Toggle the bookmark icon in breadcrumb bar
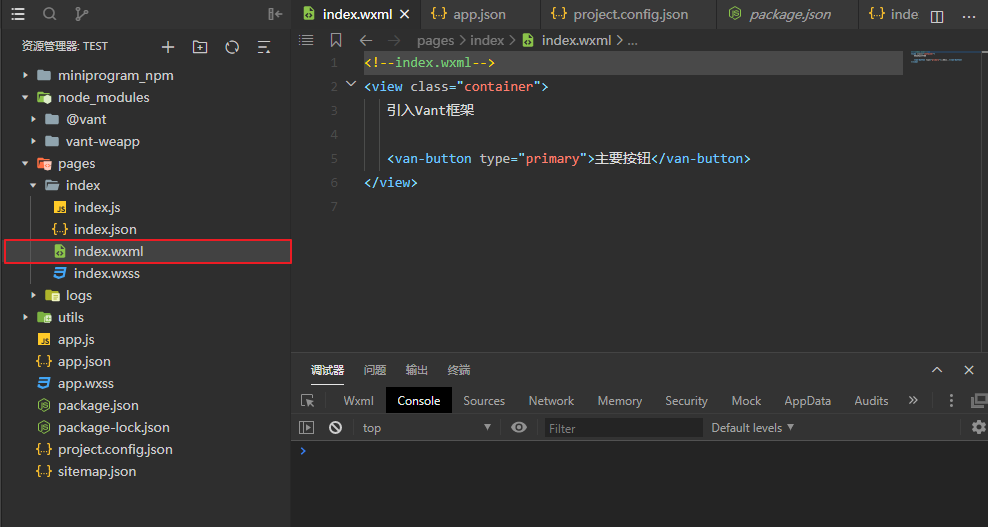The height and width of the screenshot is (527, 988). pos(335,40)
